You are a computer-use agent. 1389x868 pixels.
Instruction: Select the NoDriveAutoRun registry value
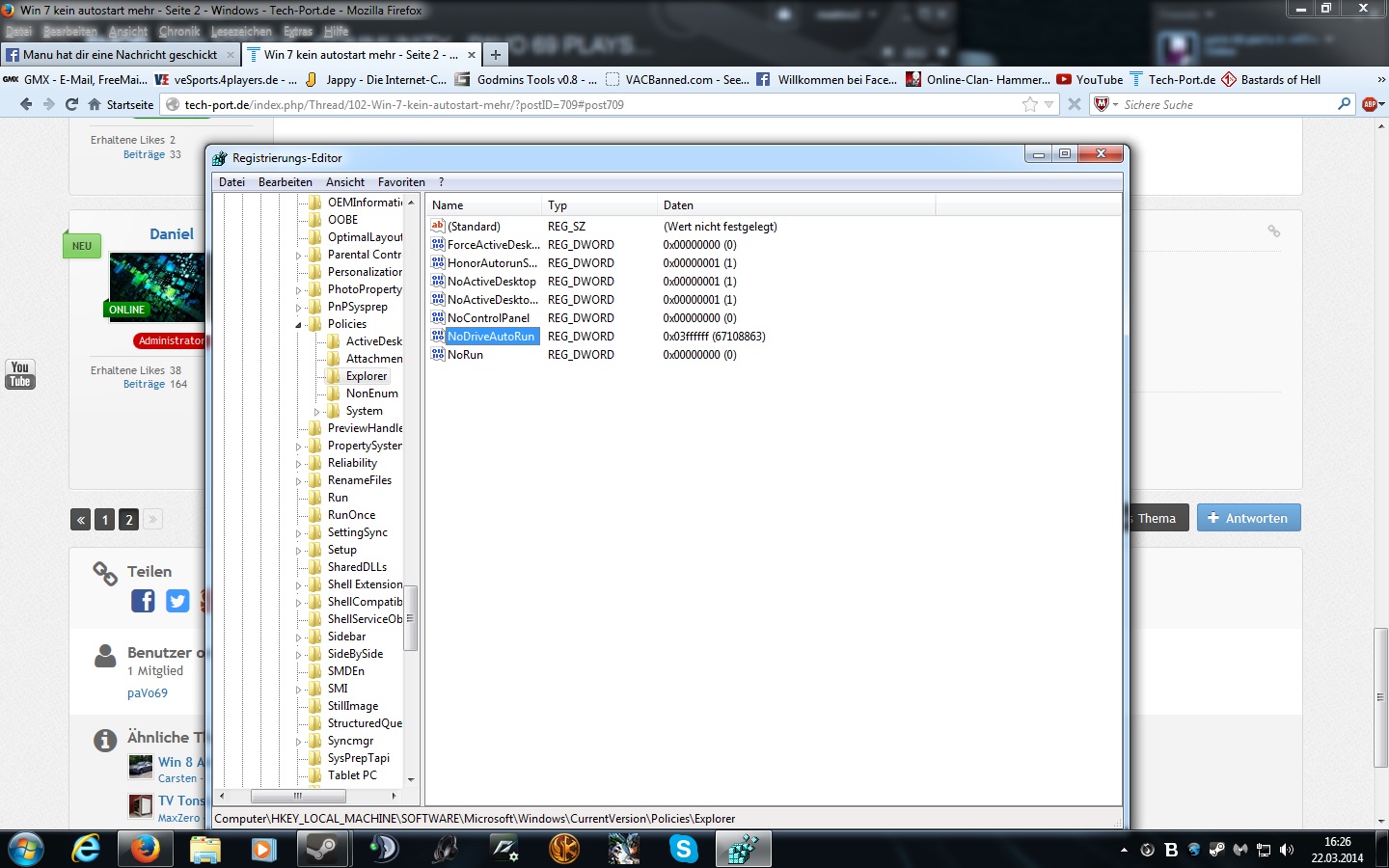coord(490,337)
